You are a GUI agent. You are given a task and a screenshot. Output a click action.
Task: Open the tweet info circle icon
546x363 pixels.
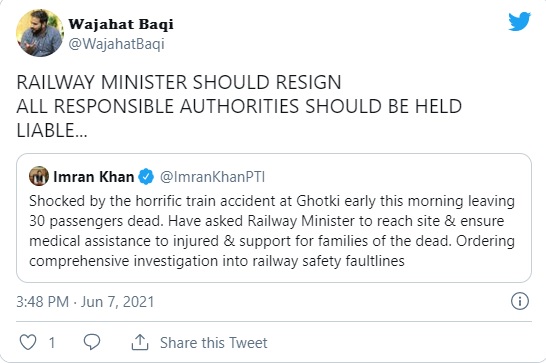pos(520,301)
